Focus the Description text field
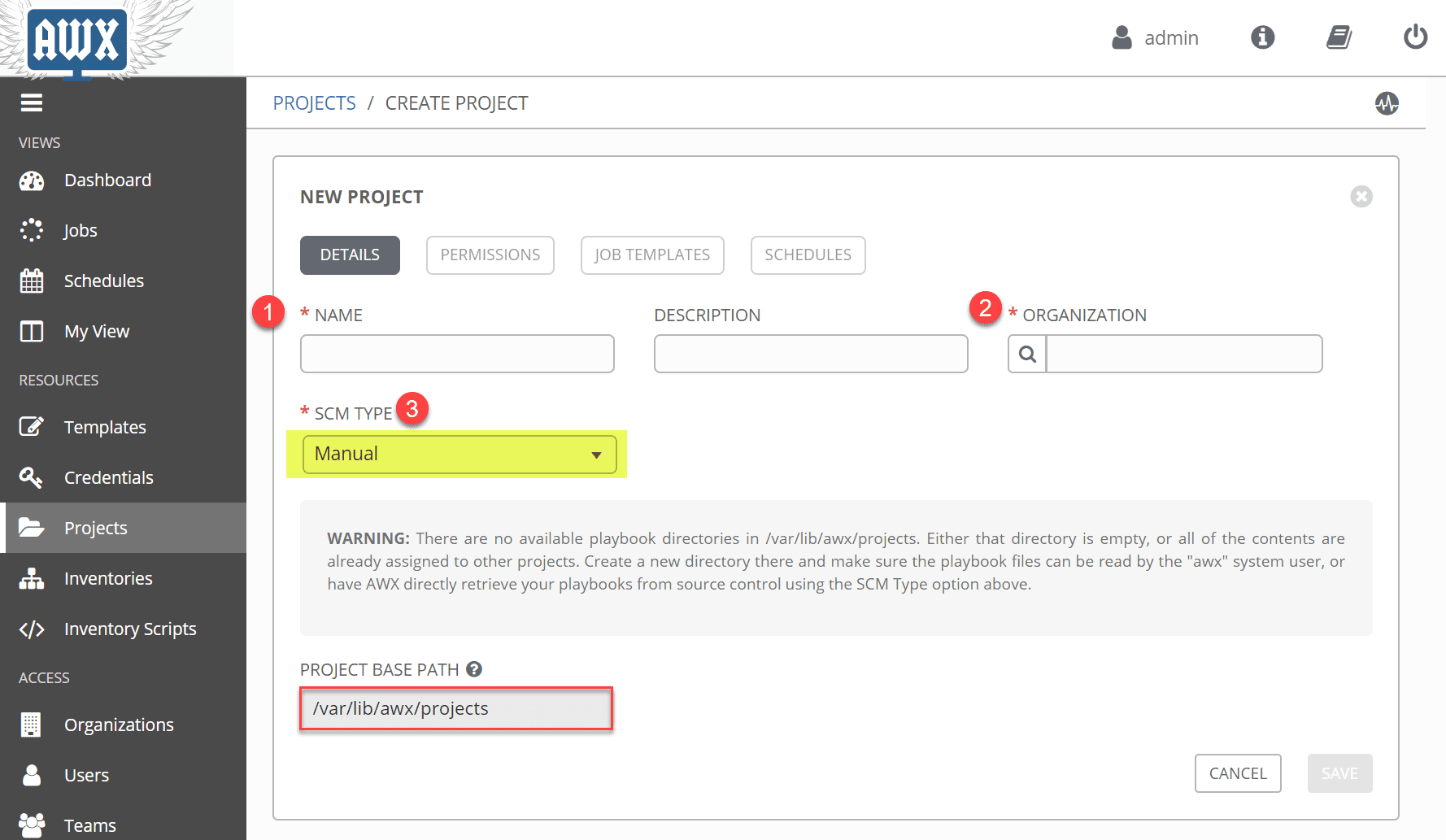 point(810,355)
